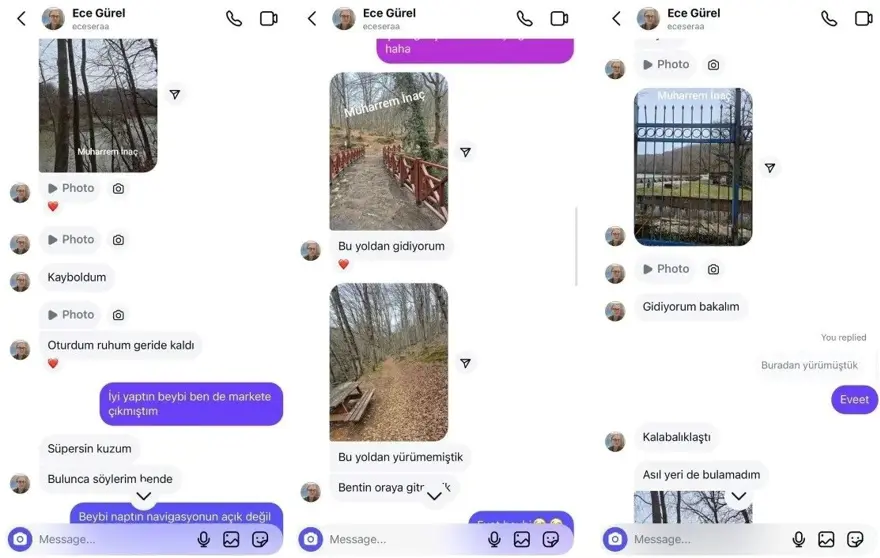The image size is (880, 558).
Task: Open the gallery picker in the right message bar
Action: [826, 539]
